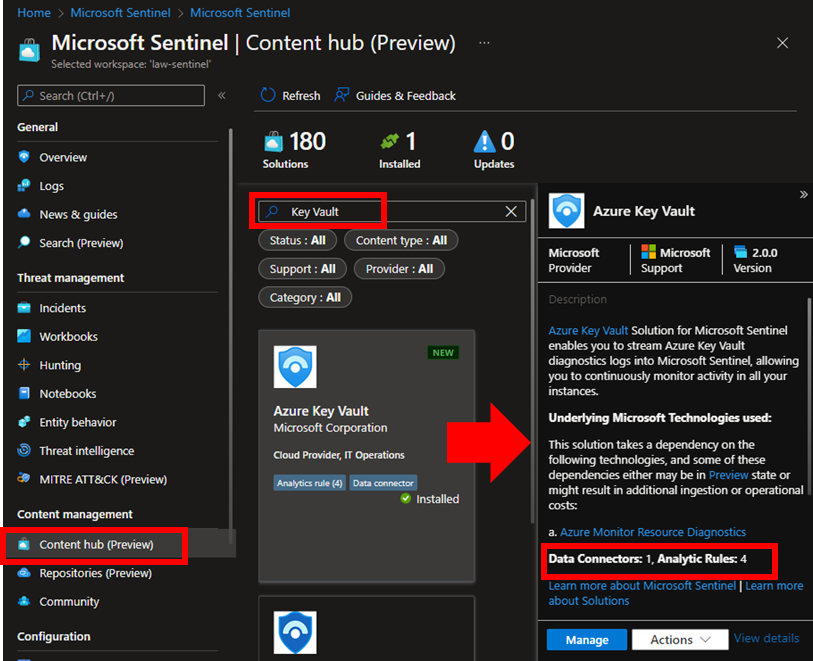The image size is (813, 661).
Task: Click the Notebooks icon in sidebar
Action: coord(24,393)
